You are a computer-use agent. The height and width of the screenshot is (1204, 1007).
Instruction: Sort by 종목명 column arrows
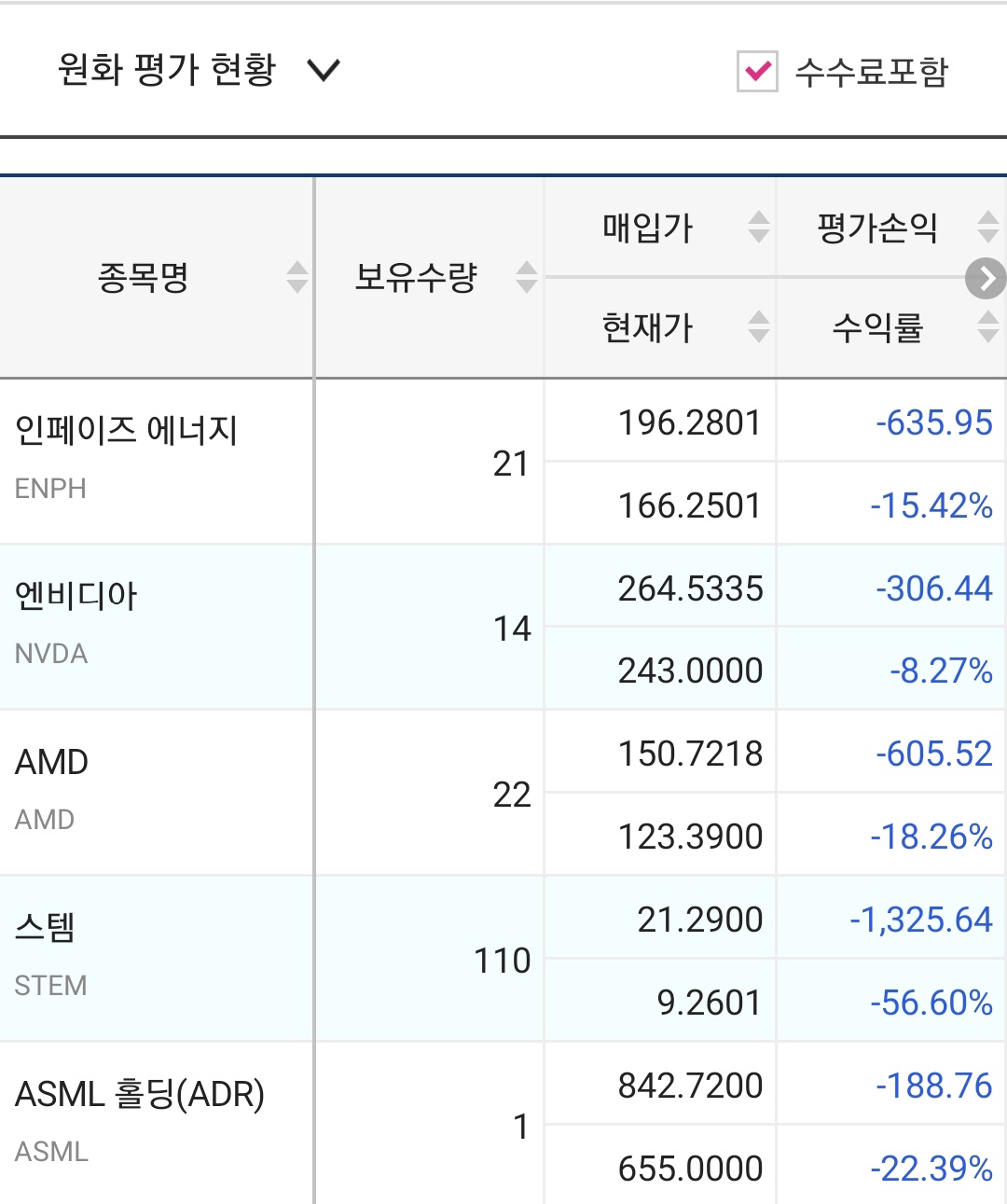[x=297, y=277]
